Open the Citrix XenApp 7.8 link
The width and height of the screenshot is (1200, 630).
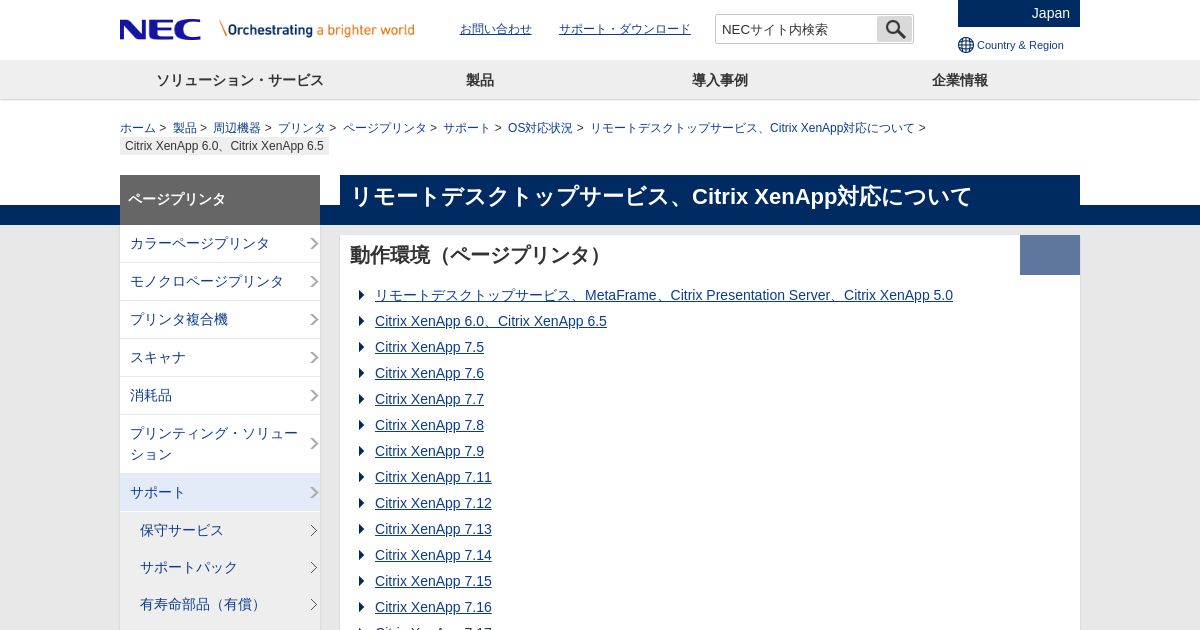click(429, 425)
